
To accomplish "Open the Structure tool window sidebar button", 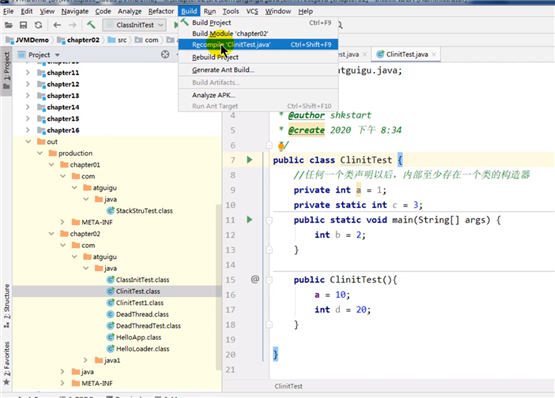I will point(7,305).
